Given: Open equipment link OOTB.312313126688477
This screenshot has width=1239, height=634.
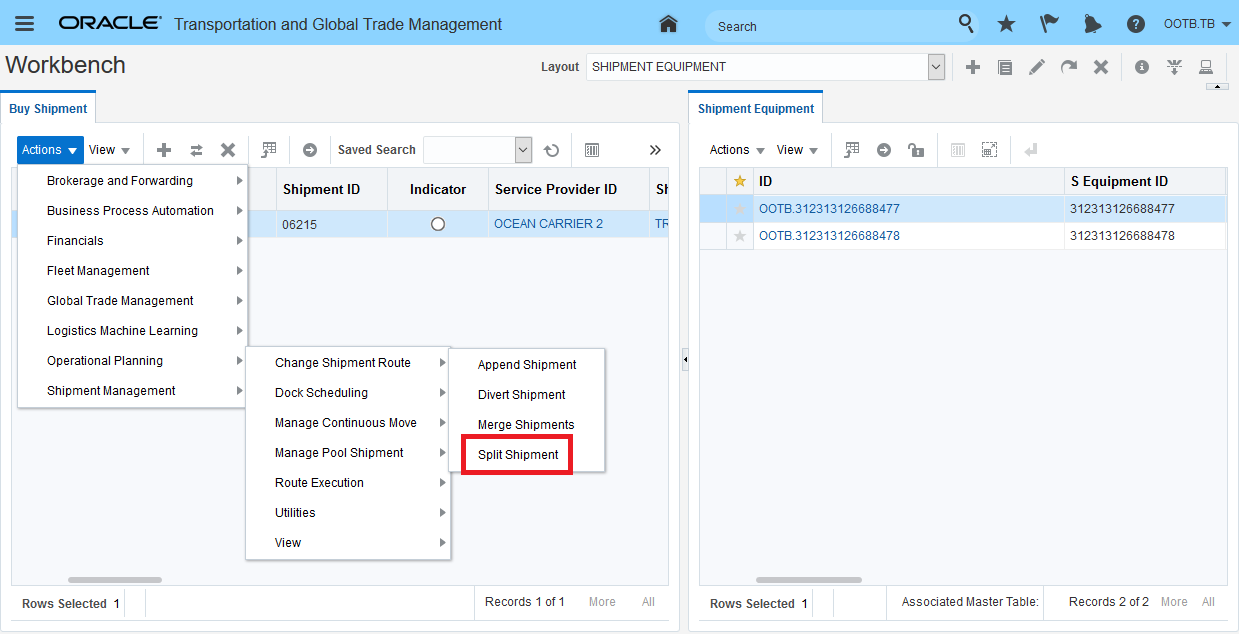Looking at the screenshot, I should 829,209.
